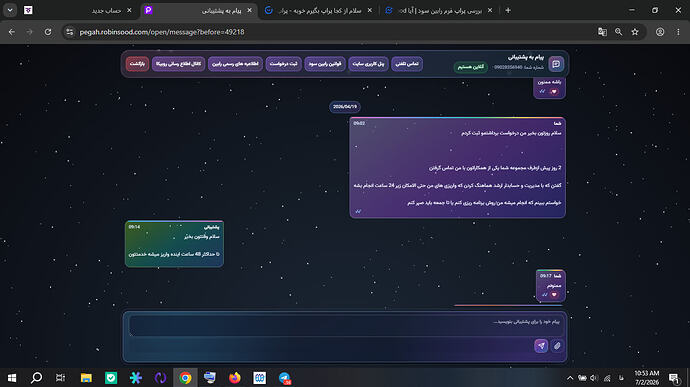Close the حساب جدید tab
The width and height of the screenshot is (690, 387).
coord(129,10)
